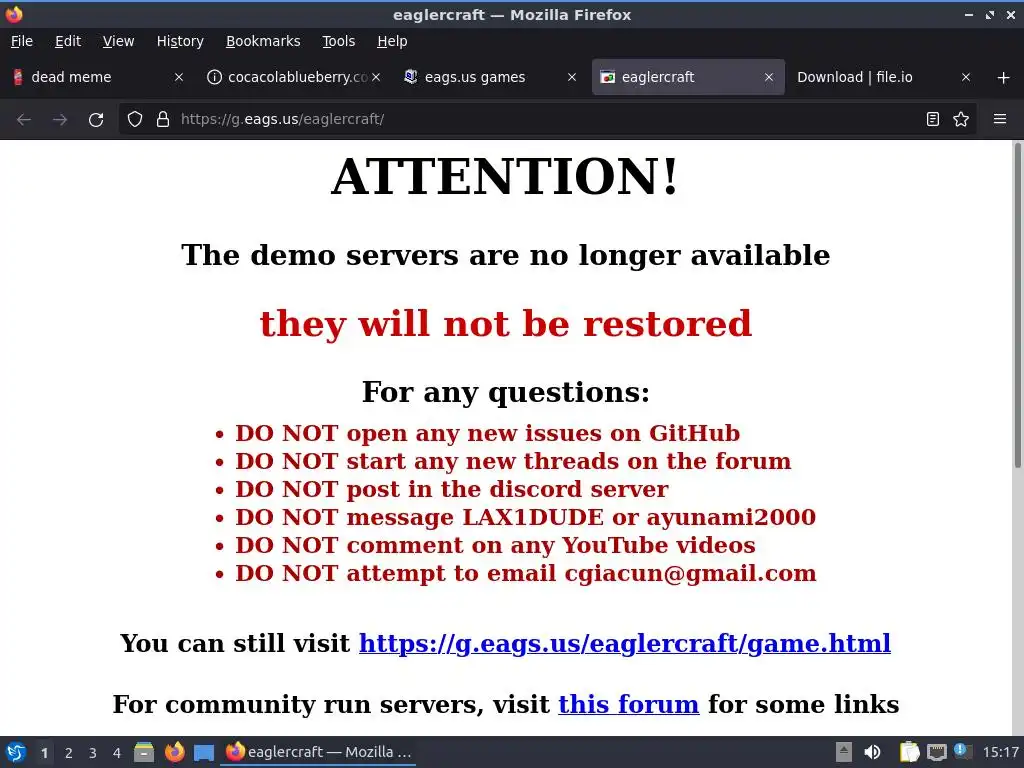Click 'DO NOT message LAX1DUDE or ayunami2000'

[x=526, y=517]
